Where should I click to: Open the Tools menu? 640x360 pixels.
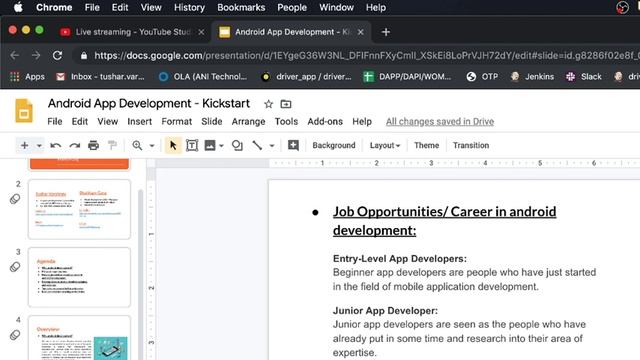(286, 122)
